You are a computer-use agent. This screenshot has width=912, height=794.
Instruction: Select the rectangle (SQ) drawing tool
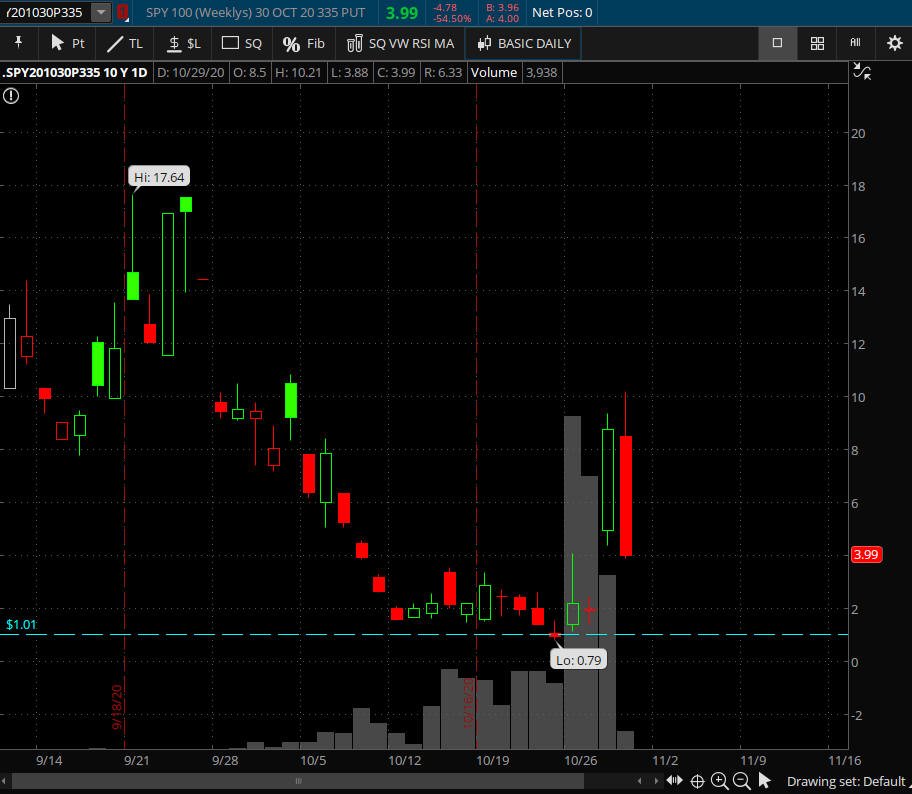click(241, 43)
